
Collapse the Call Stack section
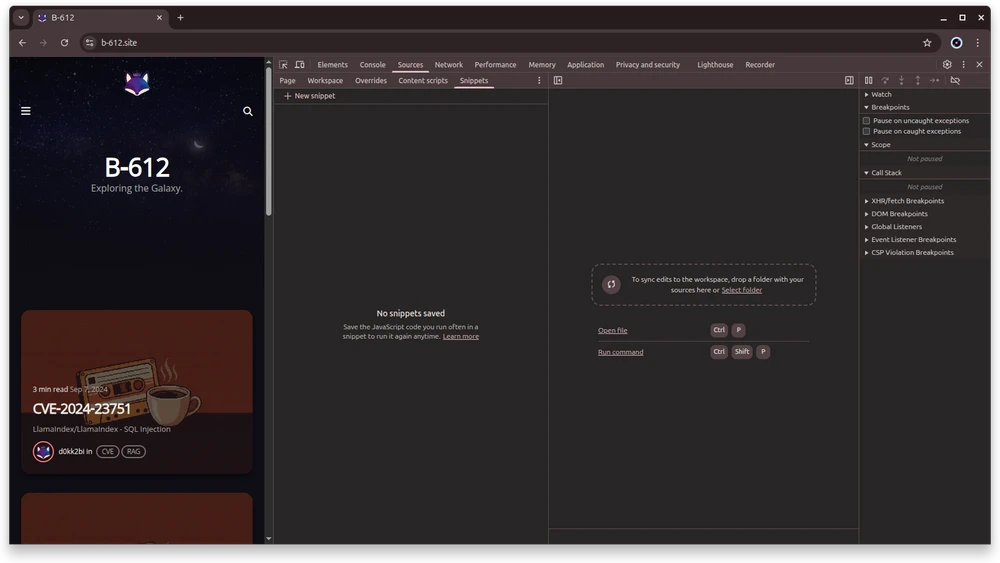pos(886,173)
